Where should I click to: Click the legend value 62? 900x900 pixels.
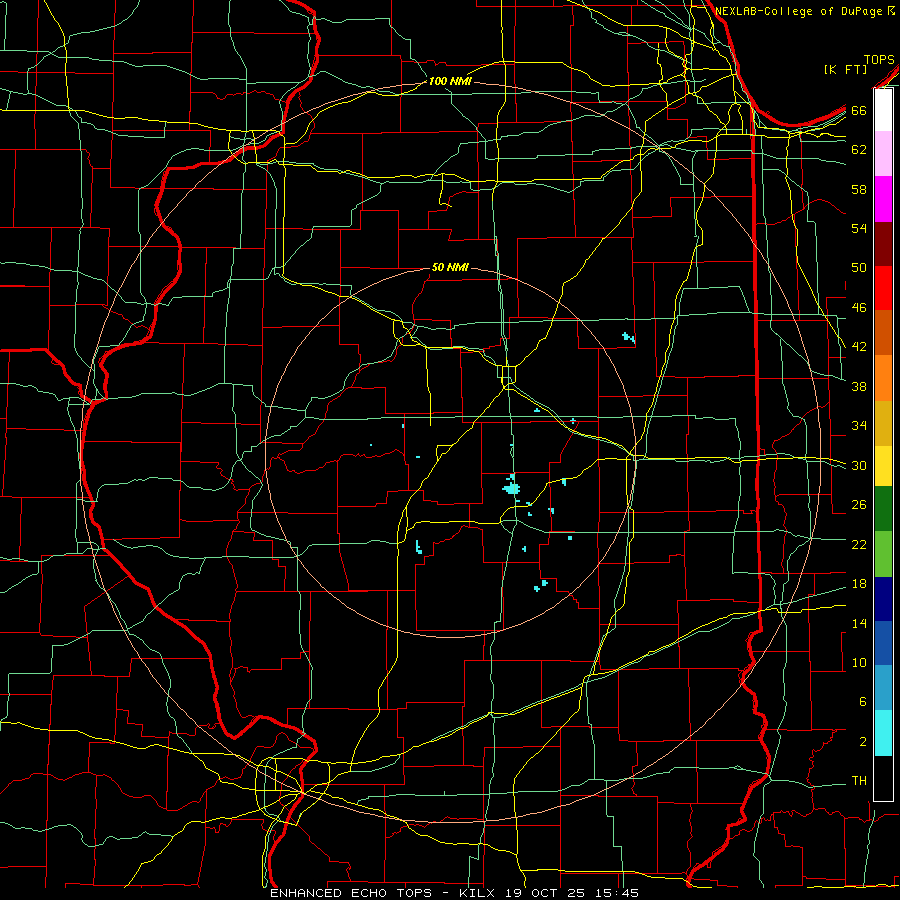pyautogui.click(x=859, y=150)
